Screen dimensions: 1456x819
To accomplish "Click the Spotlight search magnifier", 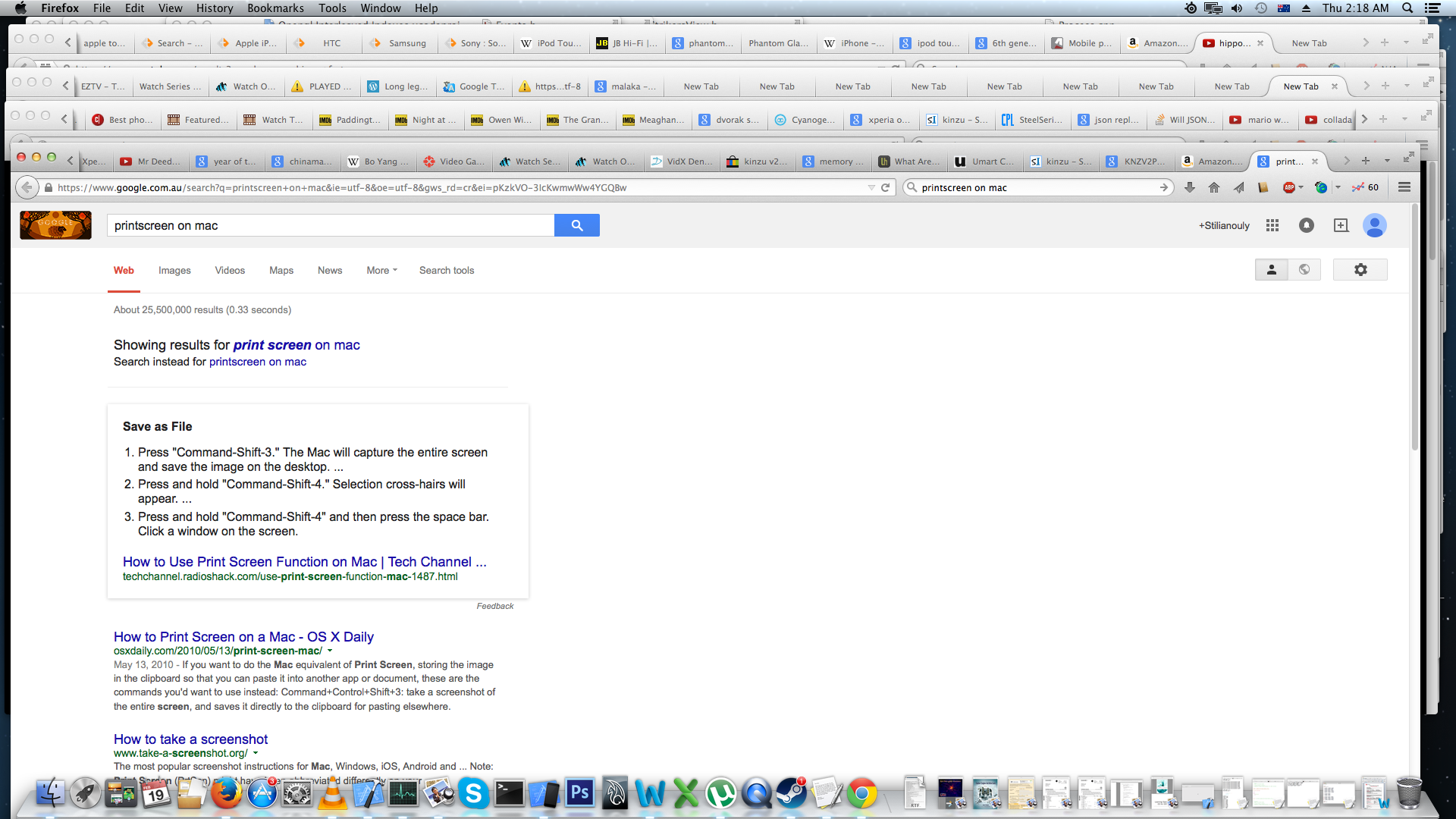I will [x=1407, y=8].
